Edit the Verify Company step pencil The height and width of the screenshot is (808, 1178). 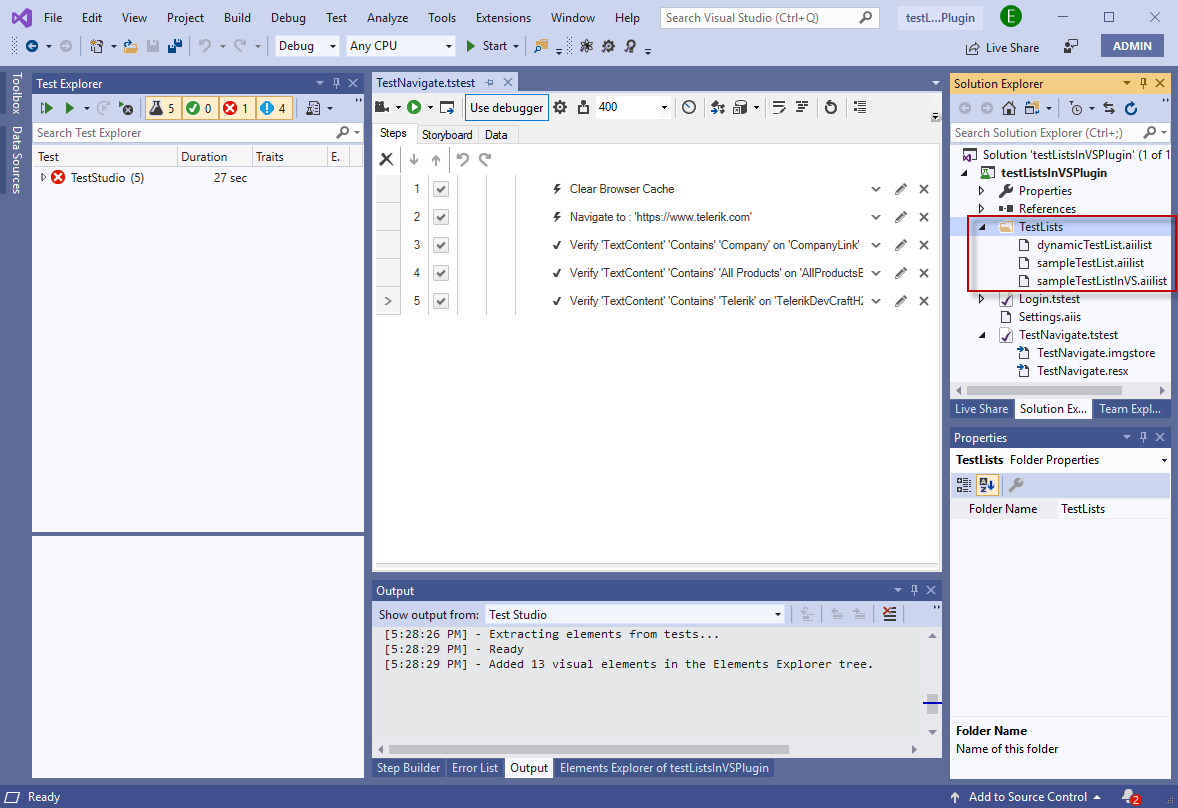tap(901, 245)
